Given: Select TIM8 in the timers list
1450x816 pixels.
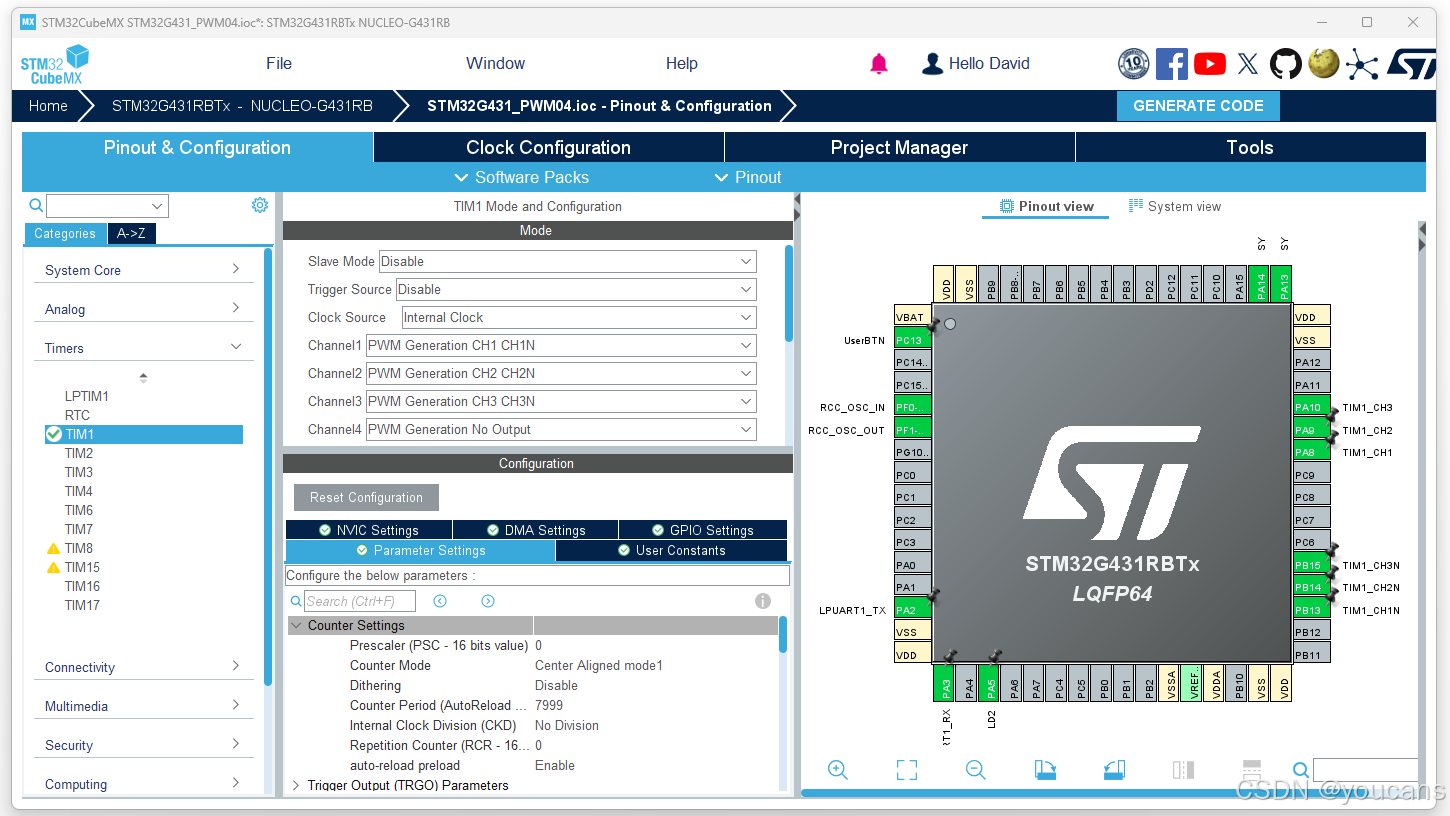Looking at the screenshot, I should [x=79, y=548].
